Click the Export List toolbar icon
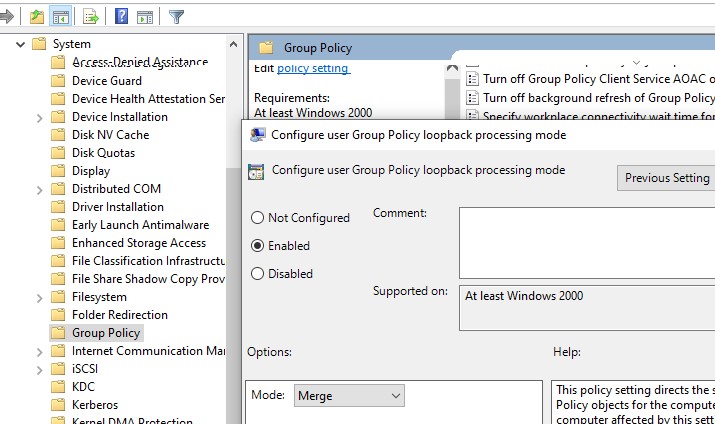Image resolution: width=715 pixels, height=424 pixels. (x=91, y=16)
